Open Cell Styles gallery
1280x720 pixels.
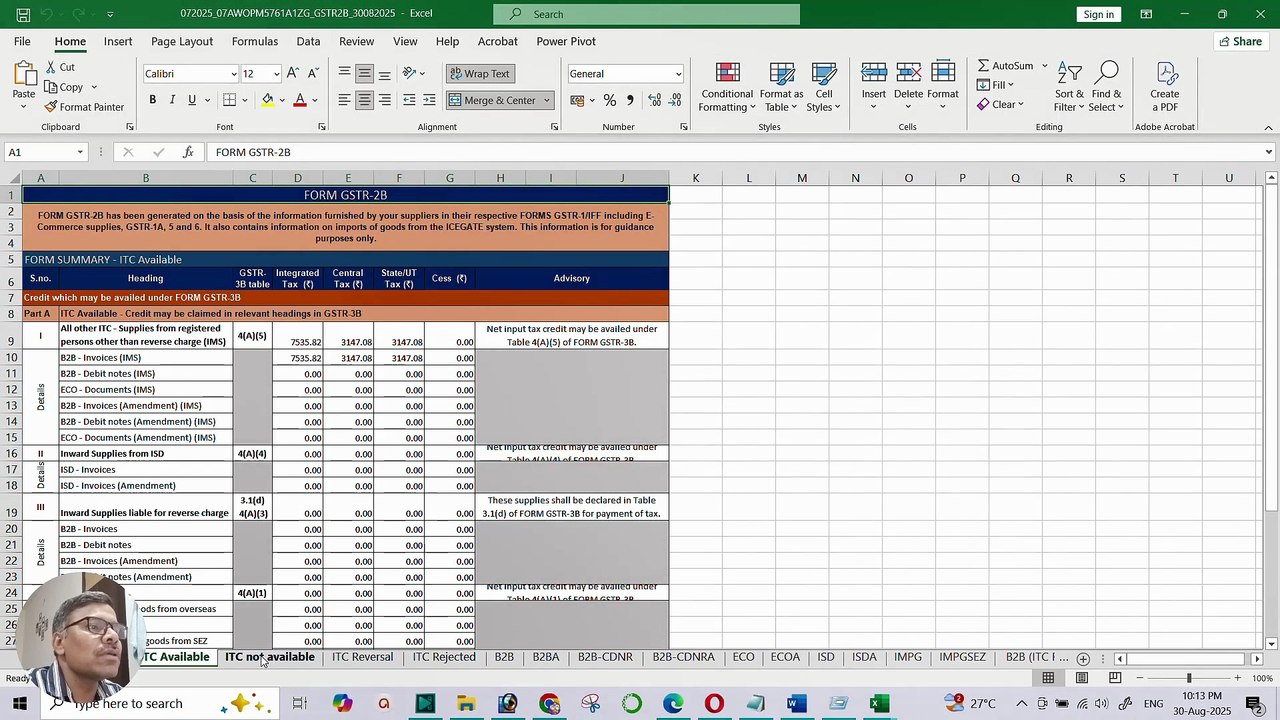(x=823, y=88)
